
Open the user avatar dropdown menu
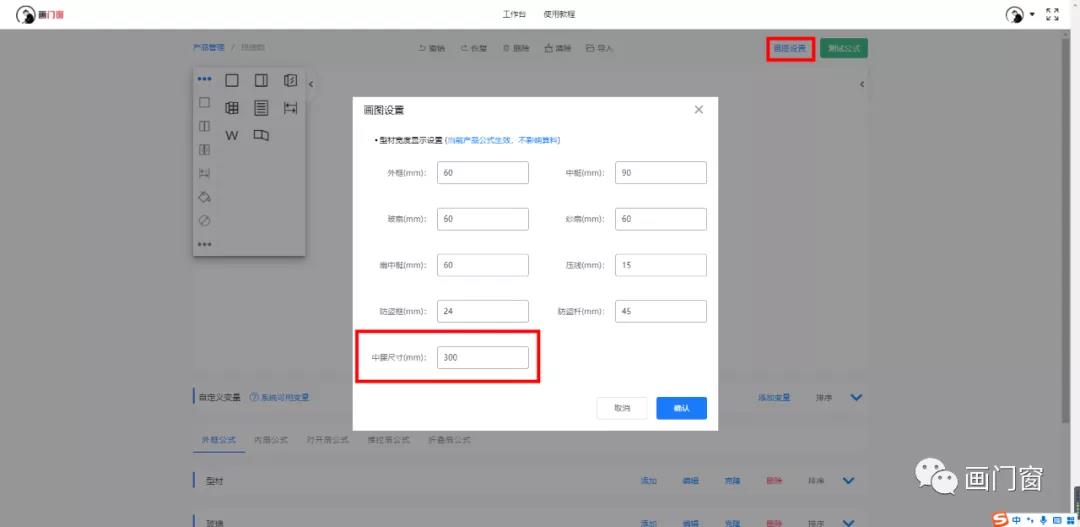point(1020,14)
